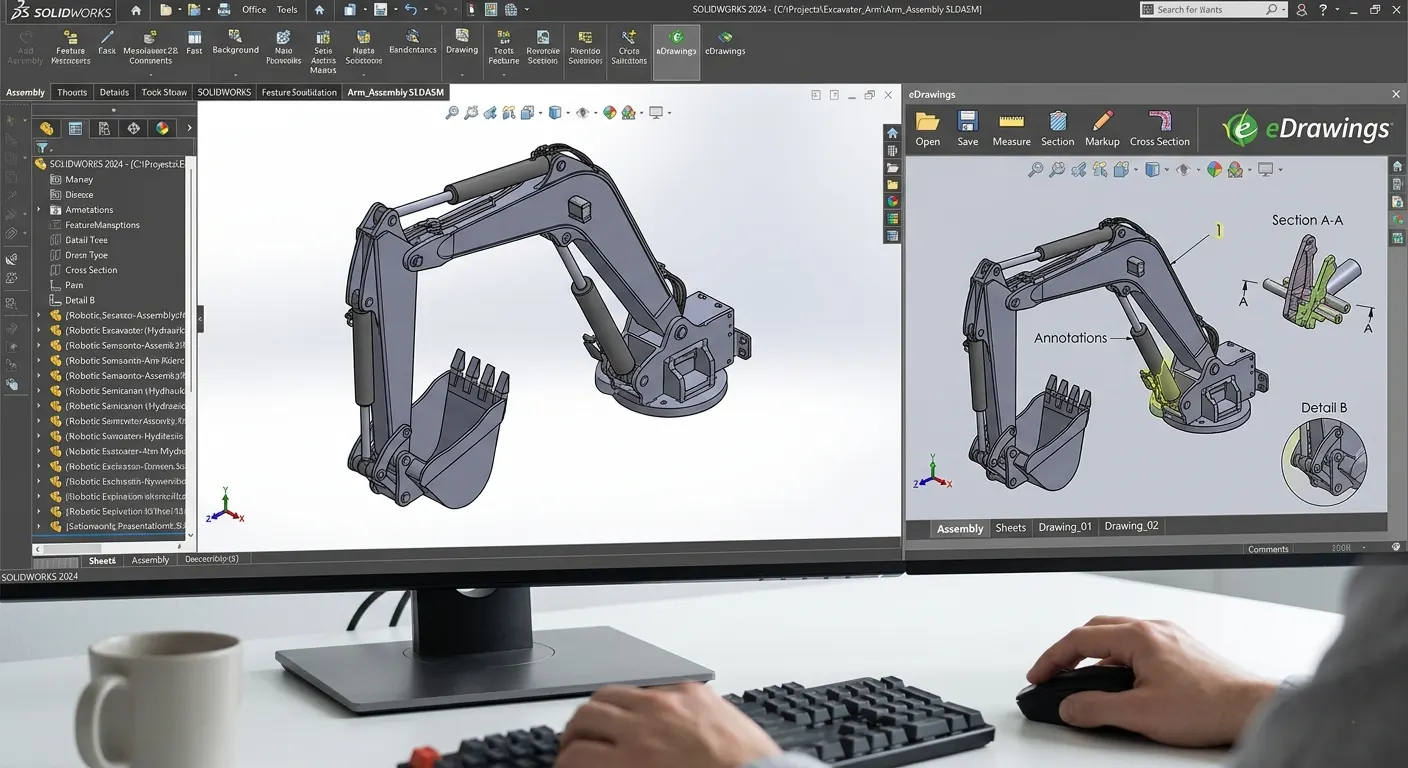1408x768 pixels.
Task: Click the appearance color wheel in main viewport toolbar
Action: 609,113
